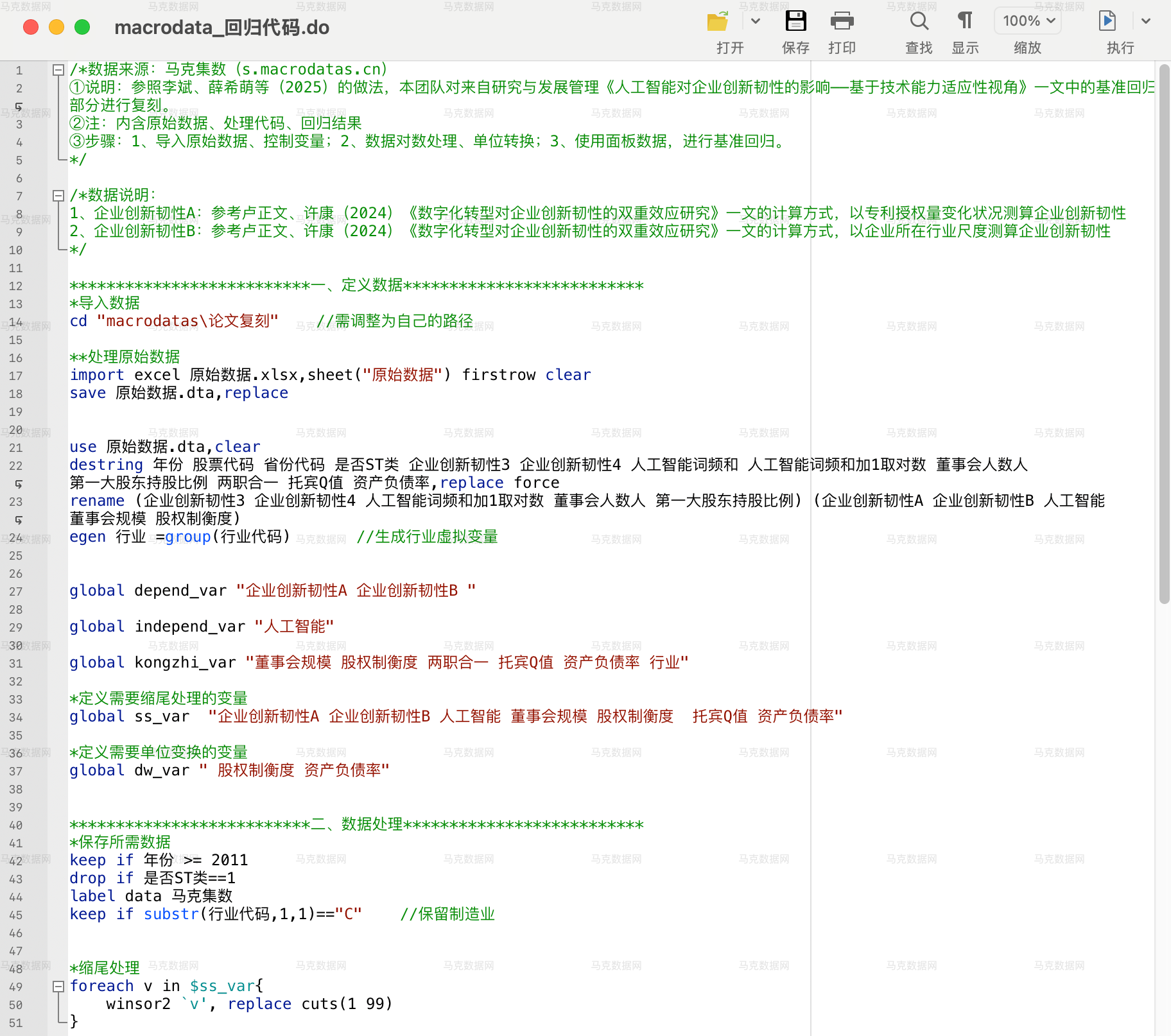Image resolution: width=1171 pixels, height=1036 pixels.
Task: Open the 100% zoom dropdown
Action: coord(1028,21)
